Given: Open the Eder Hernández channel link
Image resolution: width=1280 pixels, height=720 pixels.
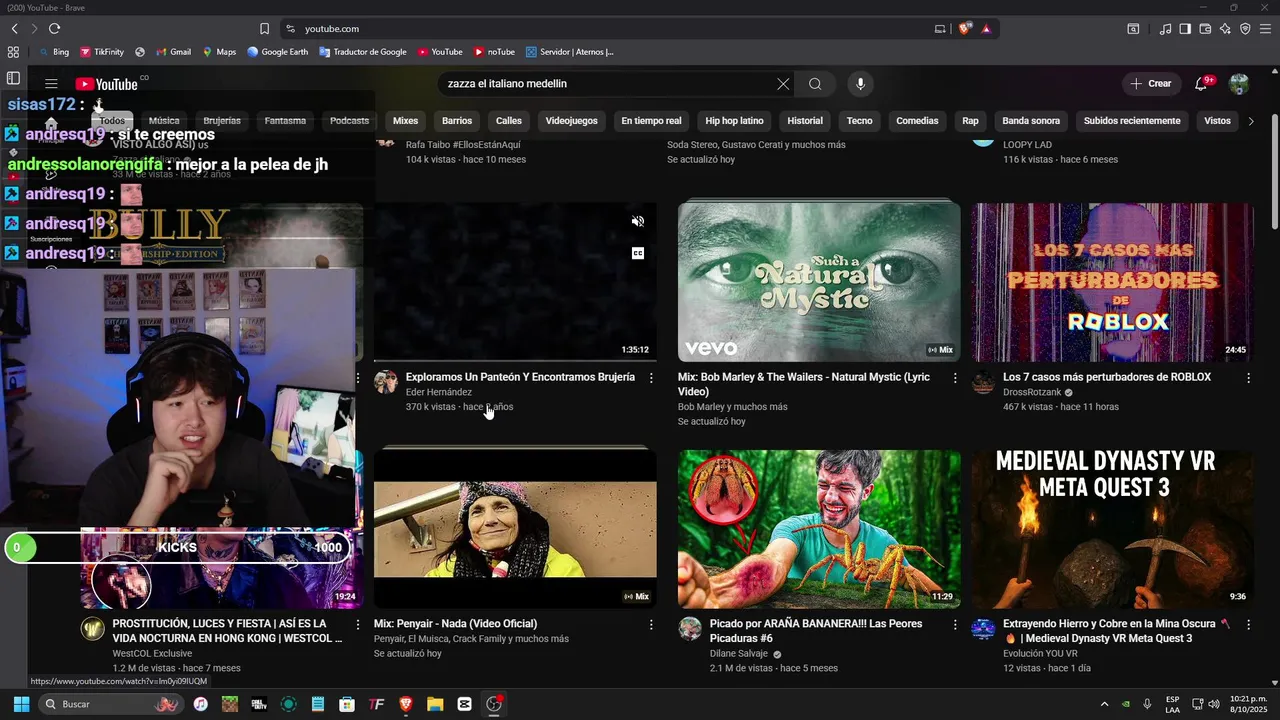Looking at the screenshot, I should (x=438, y=393).
